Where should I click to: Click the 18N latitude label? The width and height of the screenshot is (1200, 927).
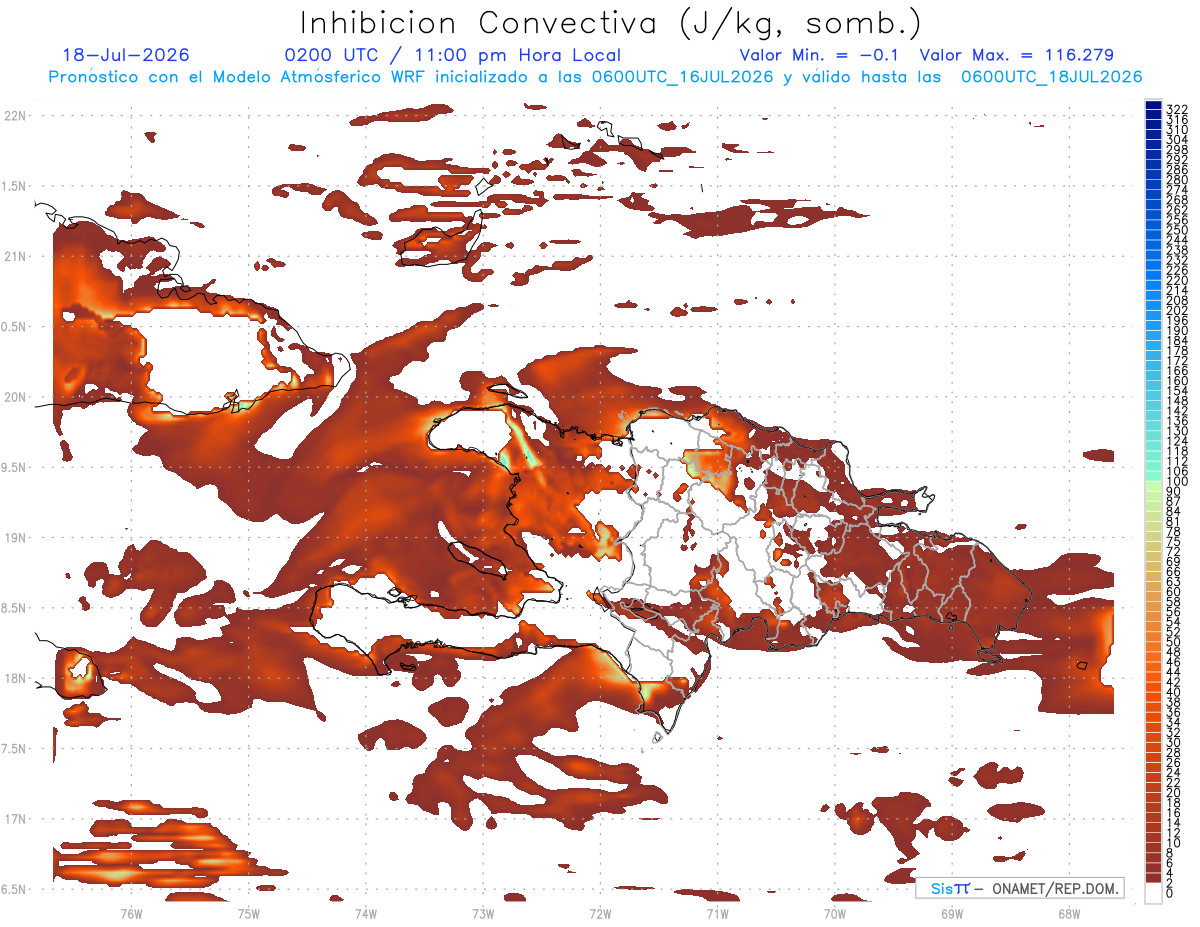coord(15,678)
